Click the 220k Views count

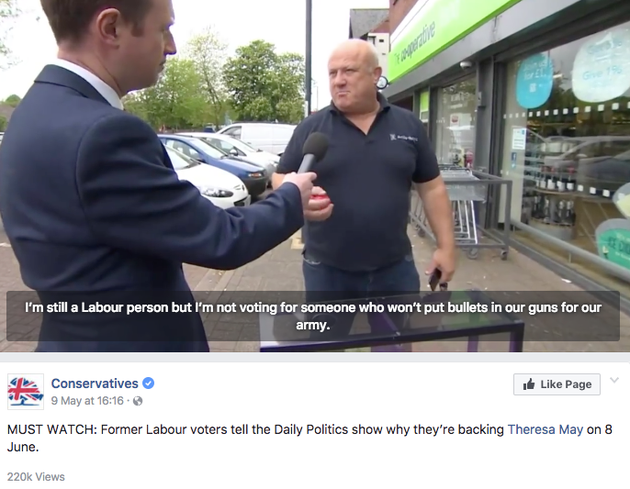pyautogui.click(x=36, y=477)
